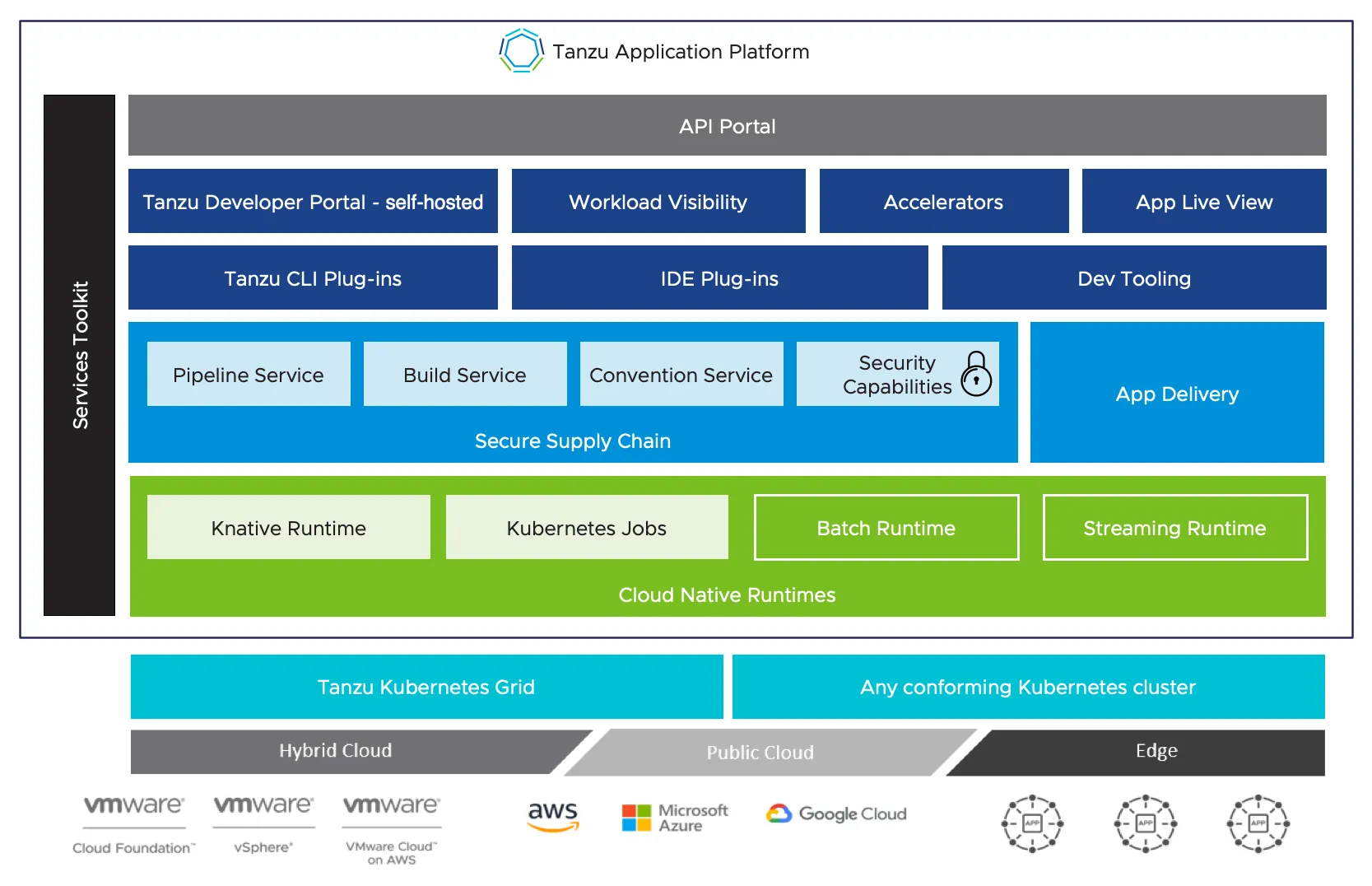This screenshot has width=1372, height=886.
Task: Click the Kubernetes Jobs box
Action: (587, 527)
